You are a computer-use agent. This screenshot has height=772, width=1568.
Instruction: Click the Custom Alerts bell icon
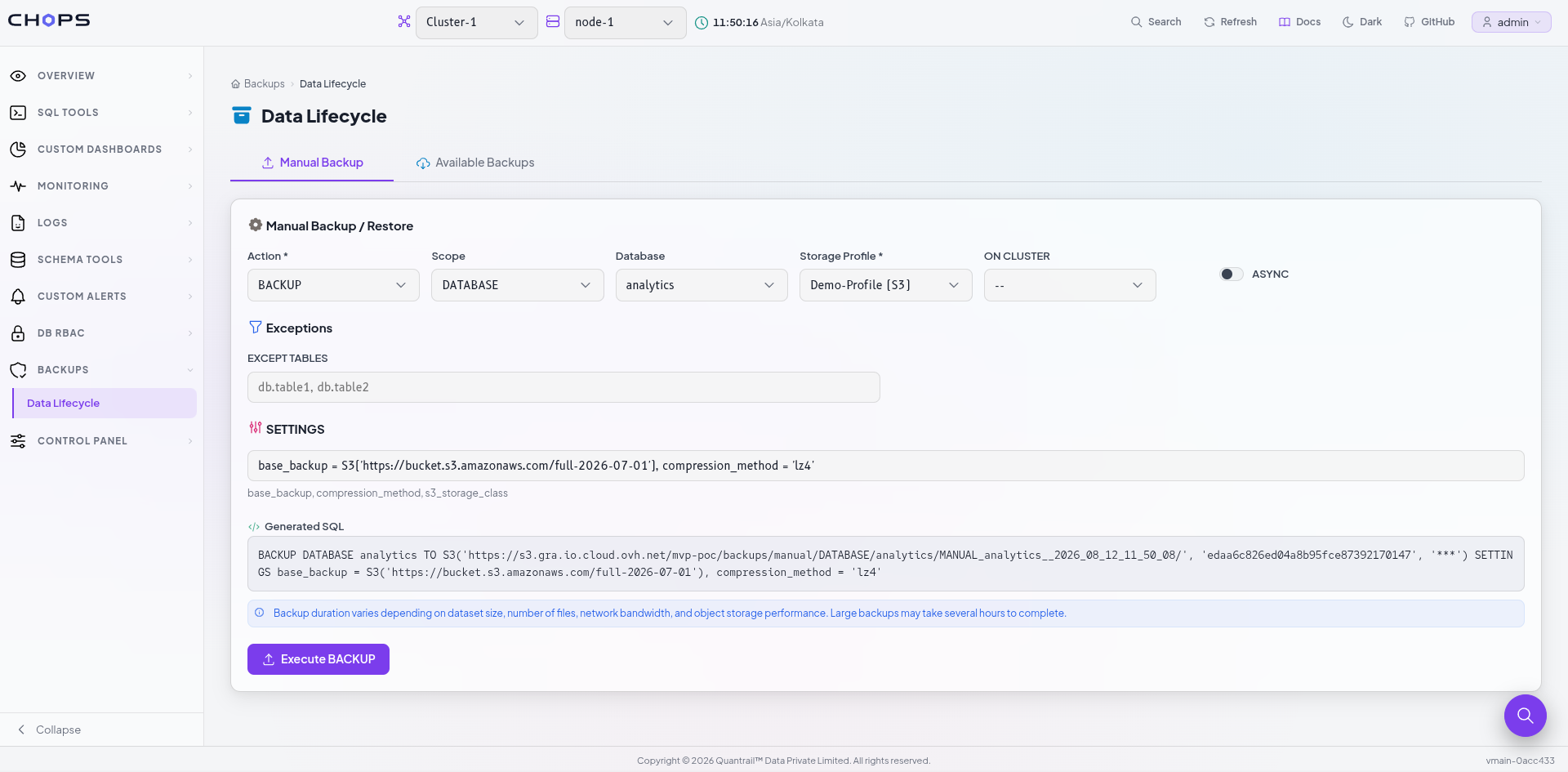(18, 297)
